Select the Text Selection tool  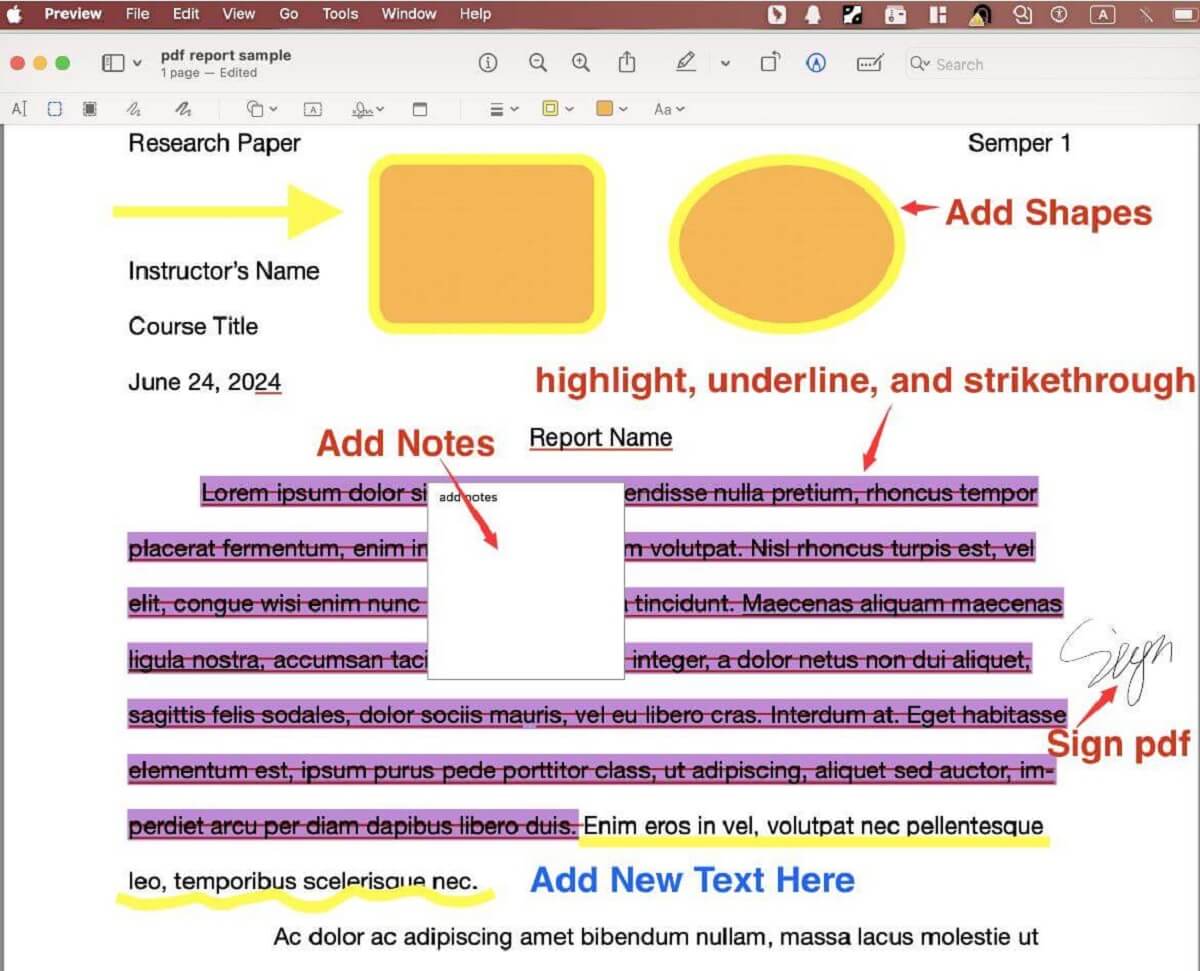point(20,108)
